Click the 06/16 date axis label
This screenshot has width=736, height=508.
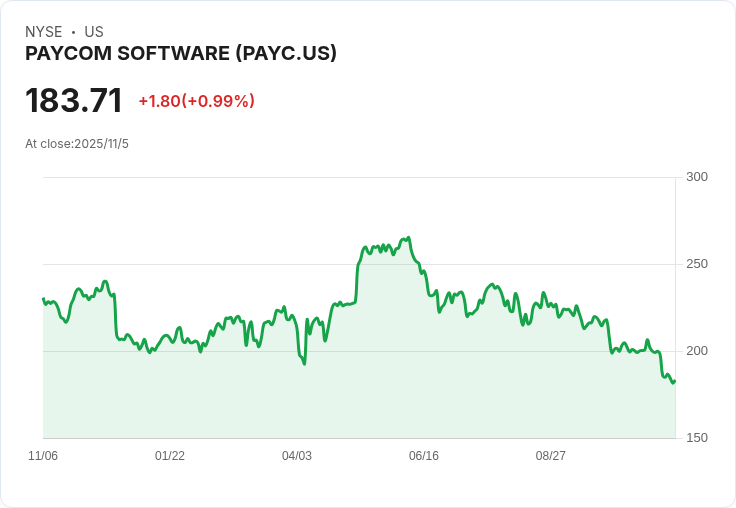pyautogui.click(x=424, y=456)
